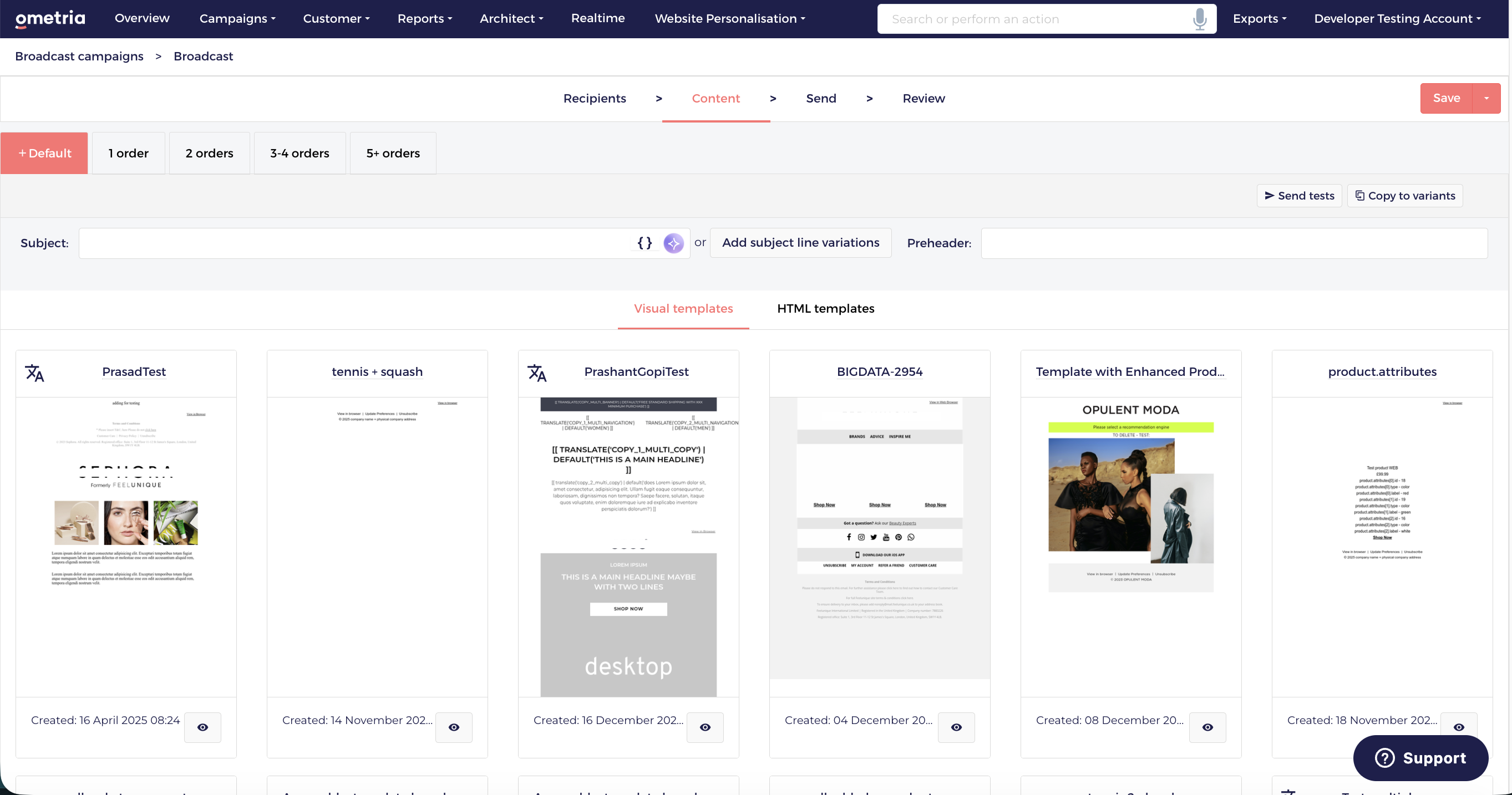Open the Exports dropdown menu
This screenshot has height=795, width=1512.
tap(1260, 18)
